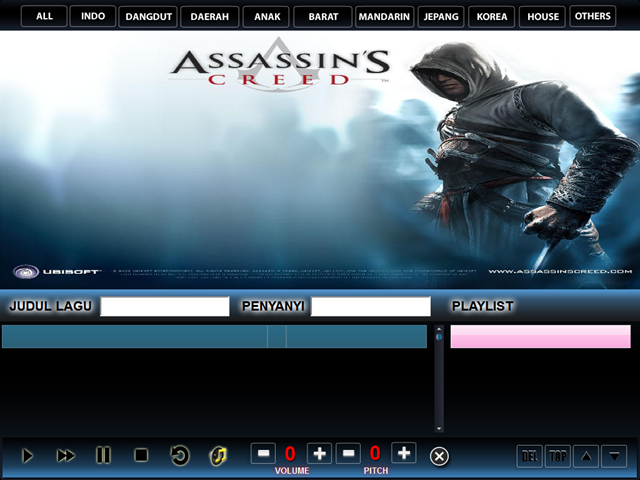Screen dimensions: 640x480
Task: Switch to the BARAT category
Action: pyautogui.click(x=323, y=17)
